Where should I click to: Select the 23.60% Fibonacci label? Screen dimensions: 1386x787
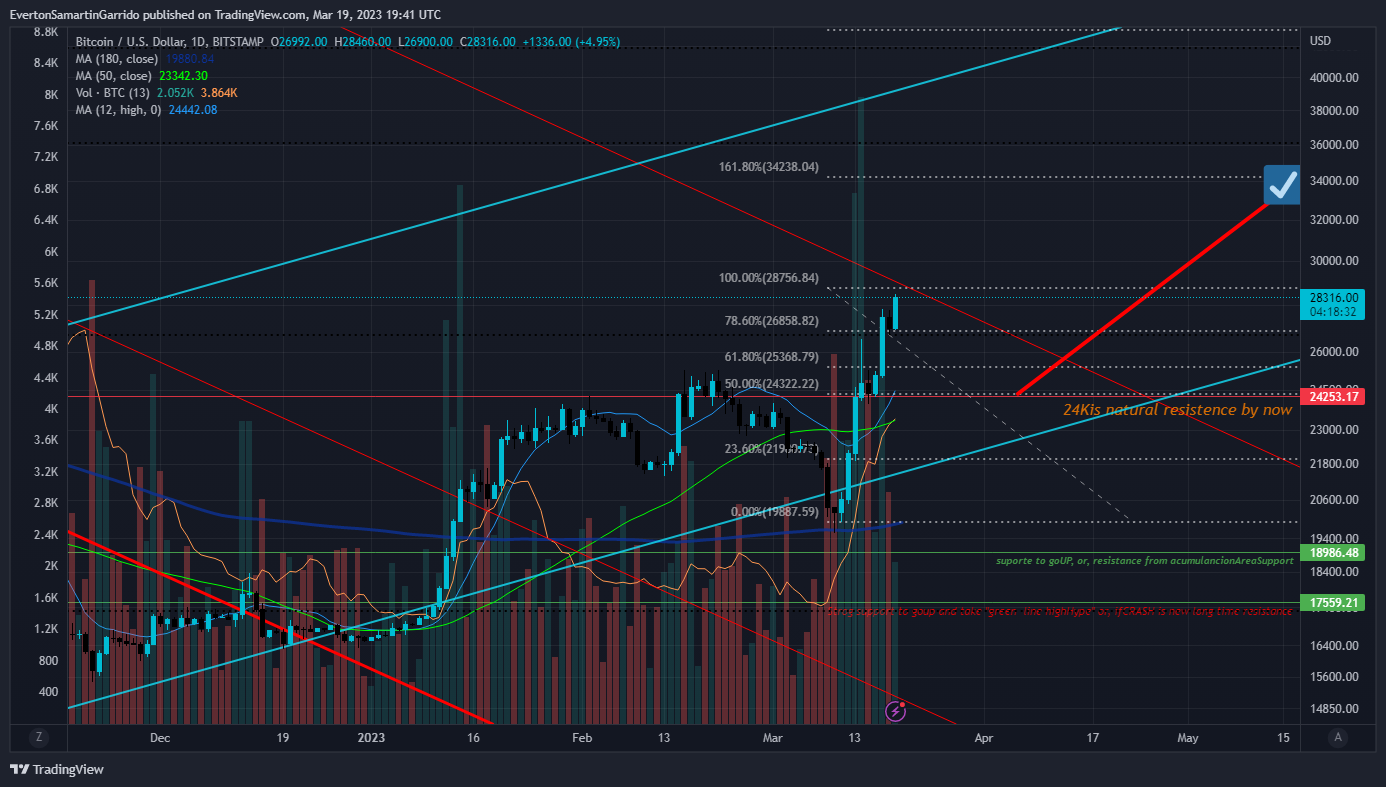772,449
